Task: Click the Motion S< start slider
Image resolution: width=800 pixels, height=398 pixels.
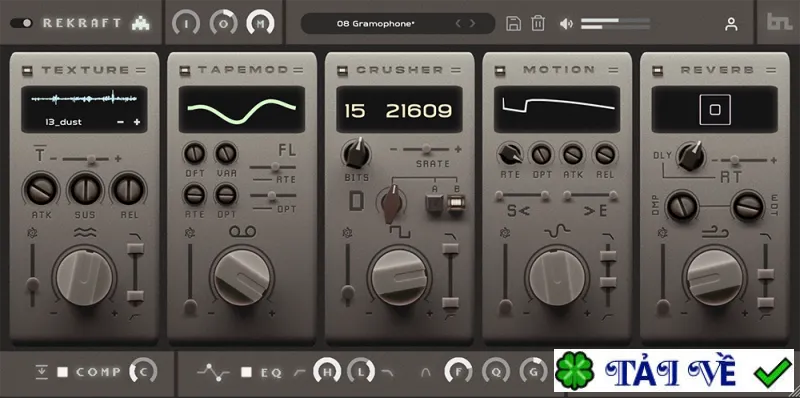Action: (522, 195)
